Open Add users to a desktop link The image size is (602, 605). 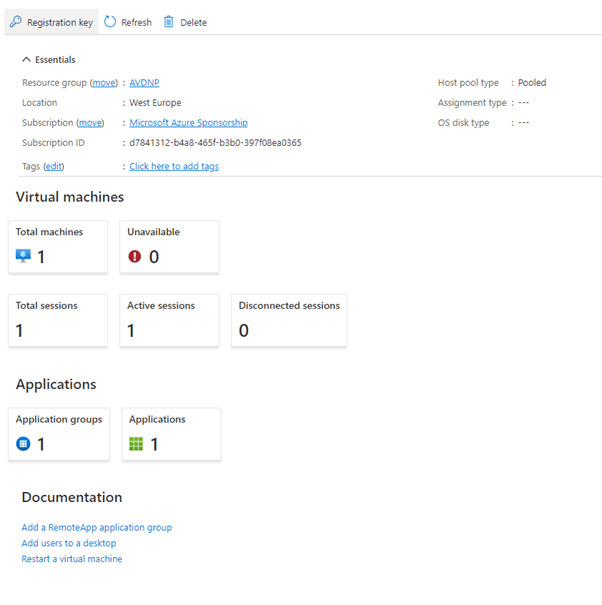tap(69, 543)
